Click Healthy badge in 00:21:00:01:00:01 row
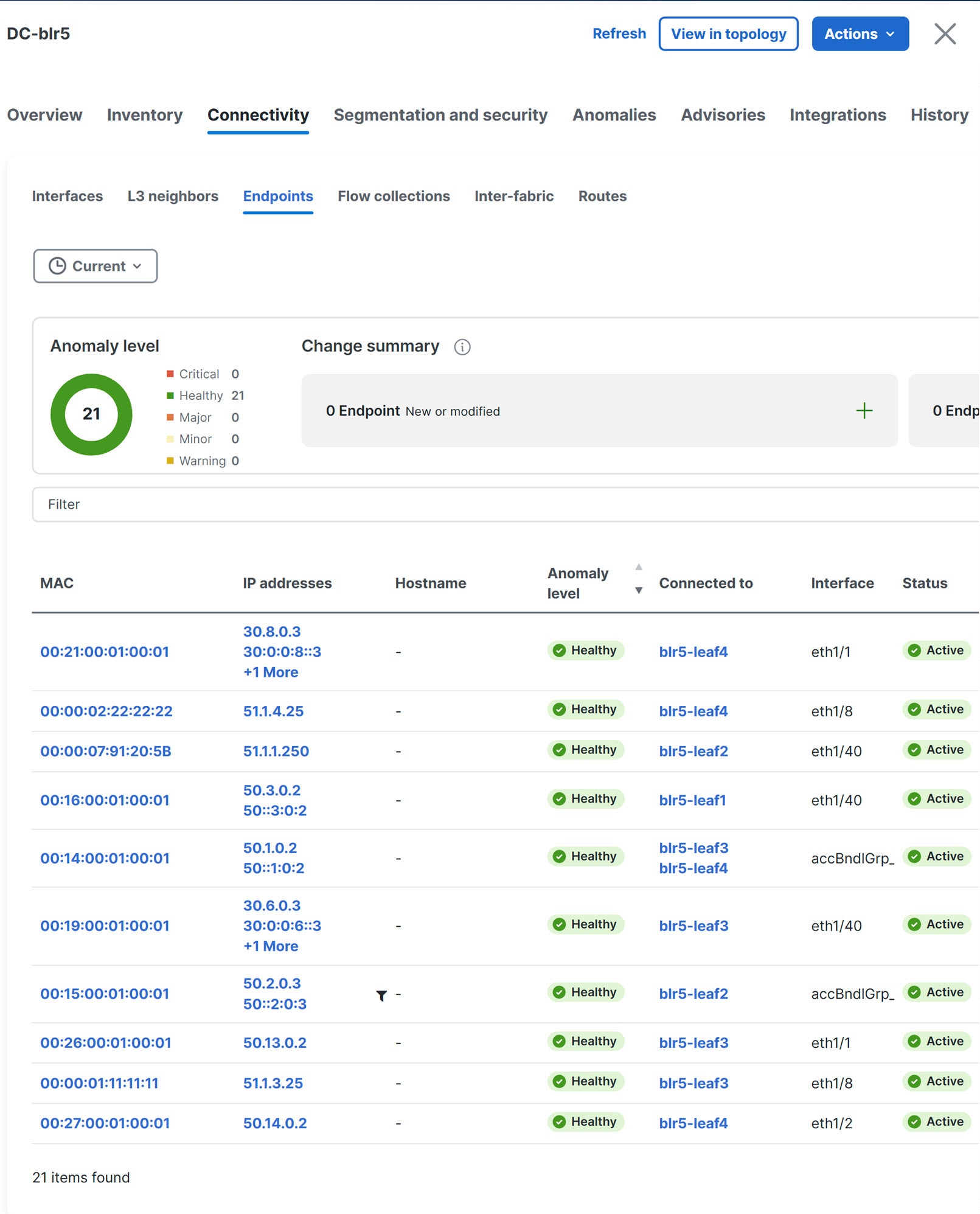The height and width of the screenshot is (1214, 980). (586, 651)
